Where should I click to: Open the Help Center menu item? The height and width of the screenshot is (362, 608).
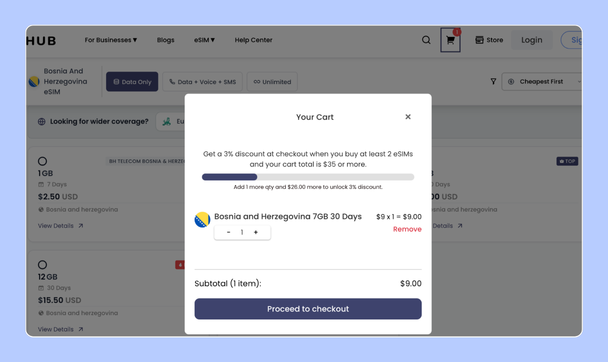[253, 40]
